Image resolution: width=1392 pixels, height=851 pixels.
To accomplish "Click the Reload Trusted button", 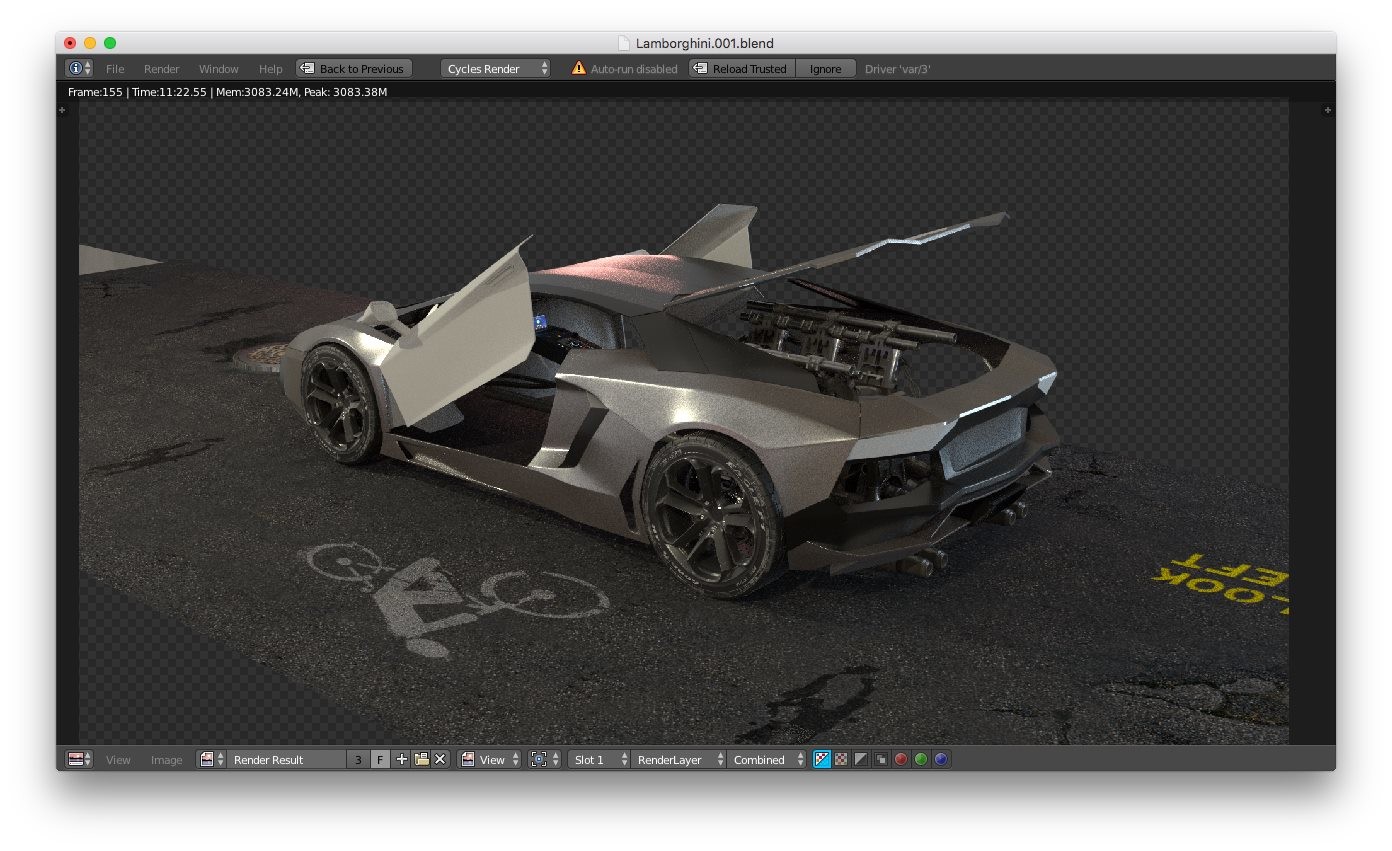I will tap(740, 68).
